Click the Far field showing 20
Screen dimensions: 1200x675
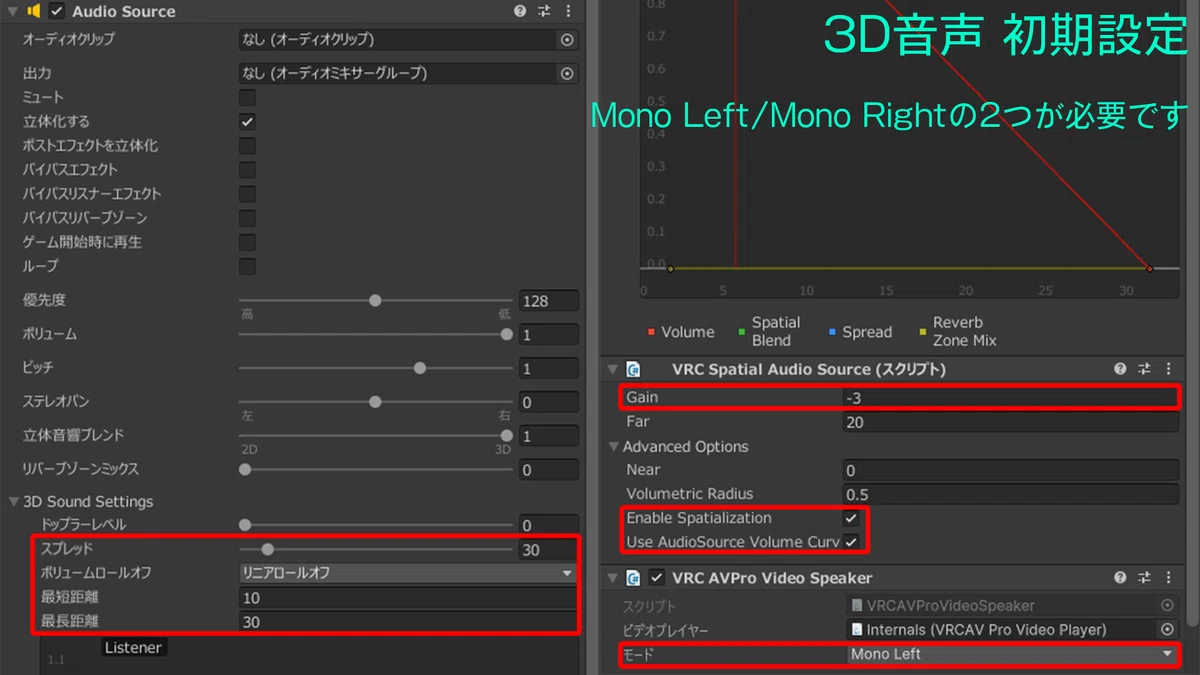(1011, 422)
